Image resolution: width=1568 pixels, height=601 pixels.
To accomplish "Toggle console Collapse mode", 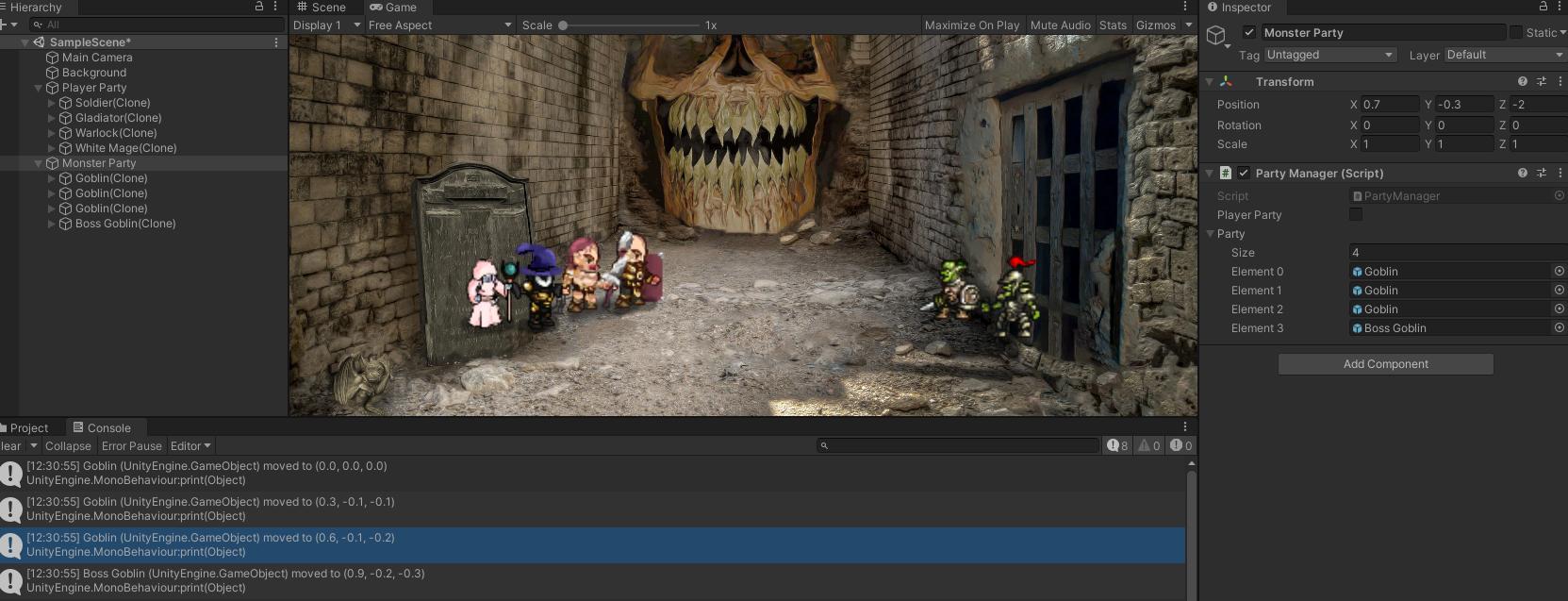I will tap(68, 446).
